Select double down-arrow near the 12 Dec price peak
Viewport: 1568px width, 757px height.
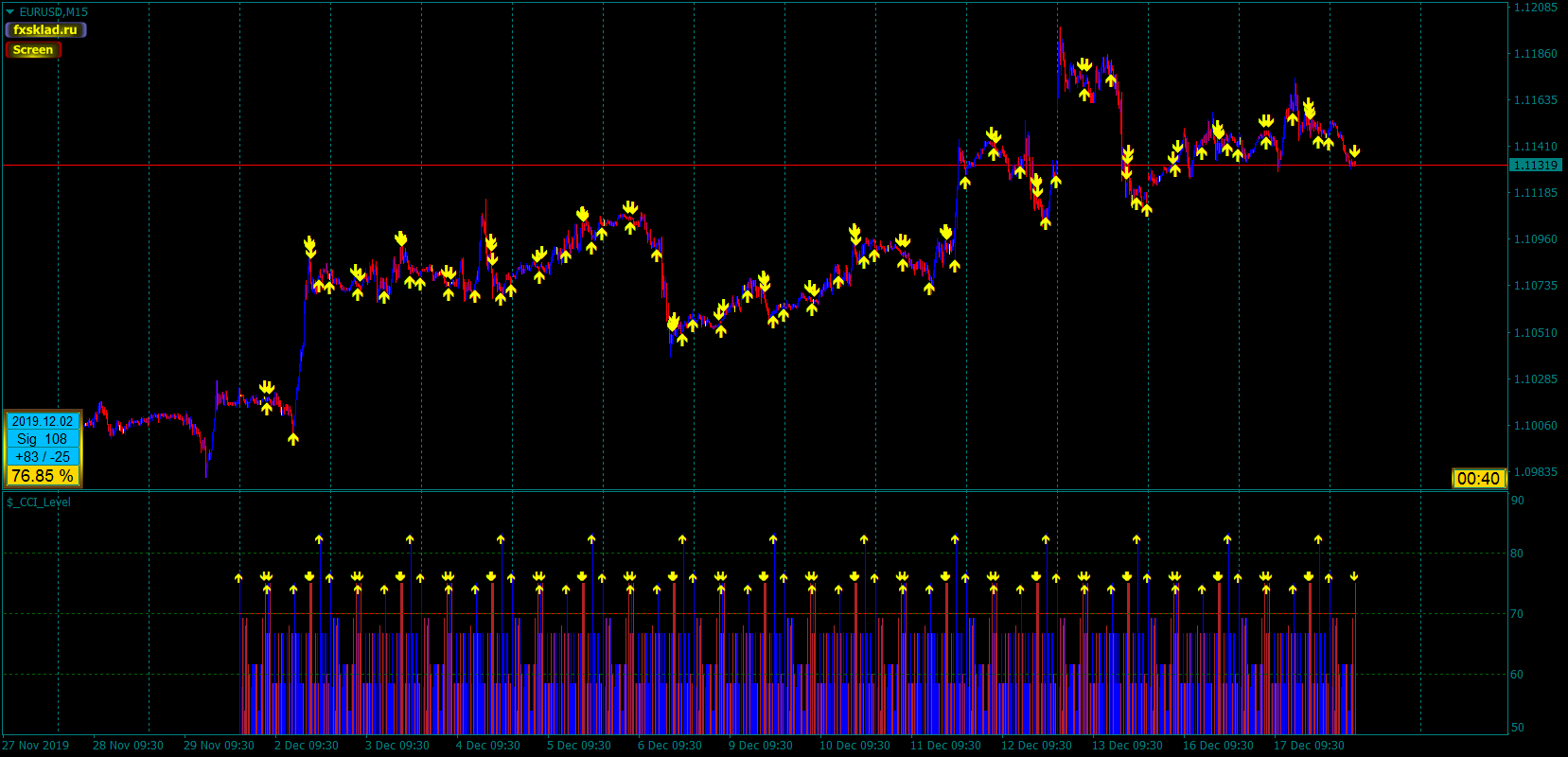click(1084, 65)
